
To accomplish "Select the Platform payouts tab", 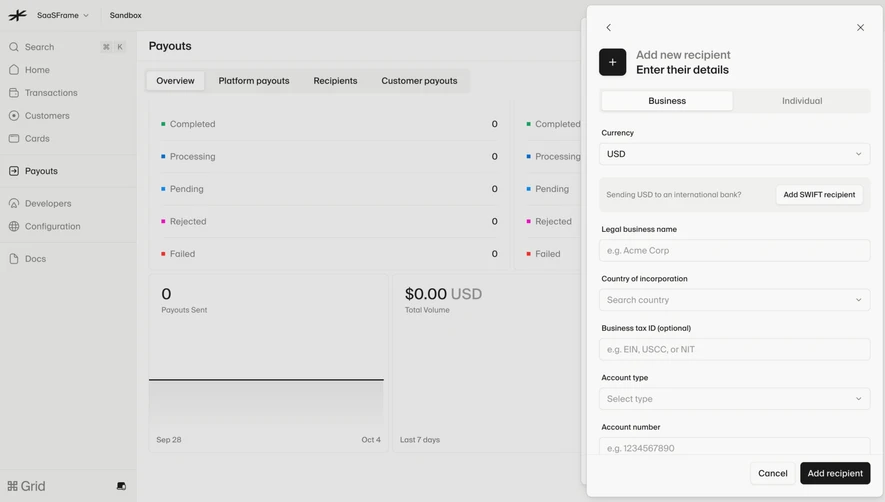I will [x=254, y=81].
